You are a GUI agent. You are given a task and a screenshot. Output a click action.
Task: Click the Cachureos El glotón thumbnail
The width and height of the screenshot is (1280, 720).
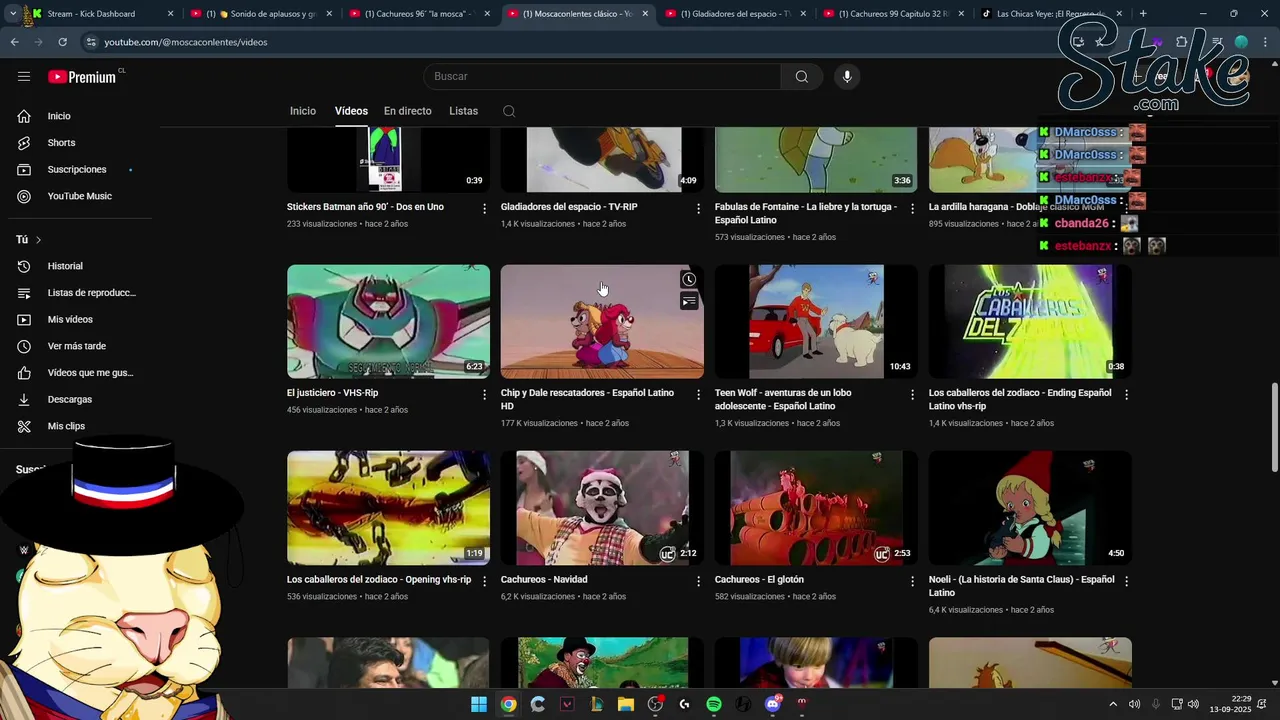pos(816,508)
